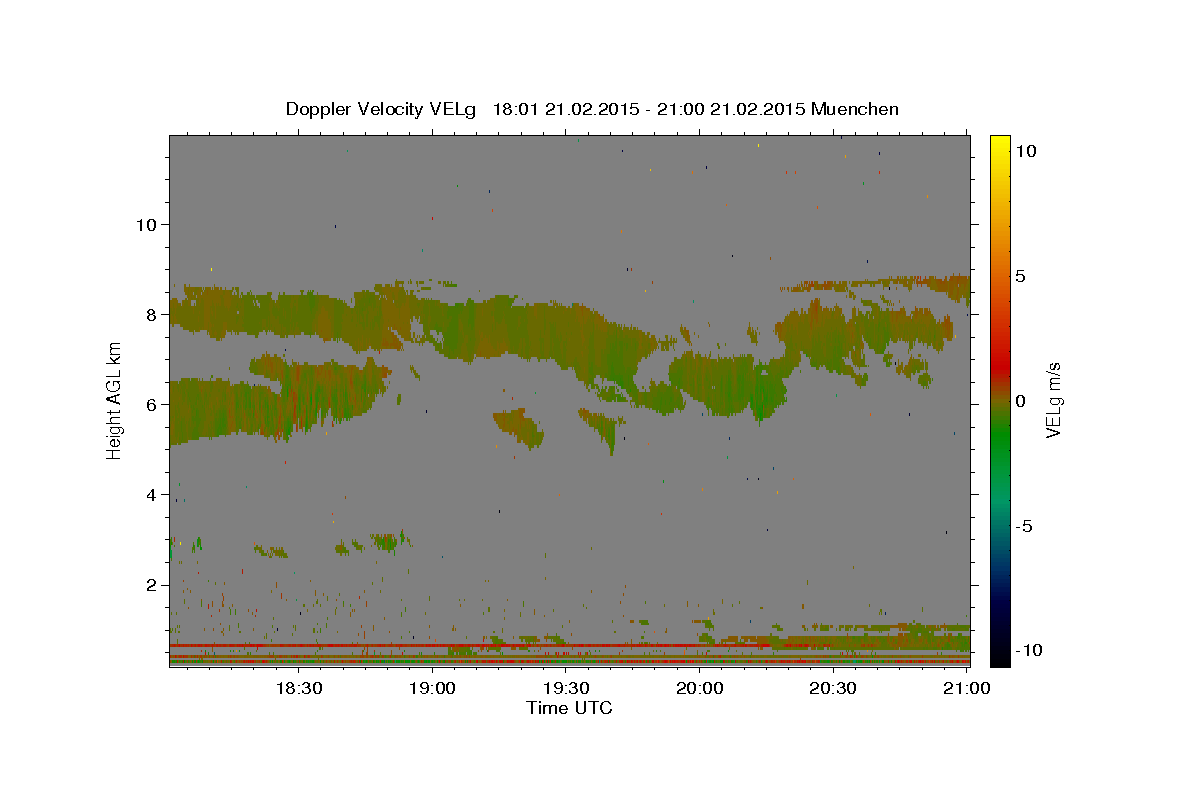
Task: Click the 'Muenchen' location in the title
Action: (855, 109)
